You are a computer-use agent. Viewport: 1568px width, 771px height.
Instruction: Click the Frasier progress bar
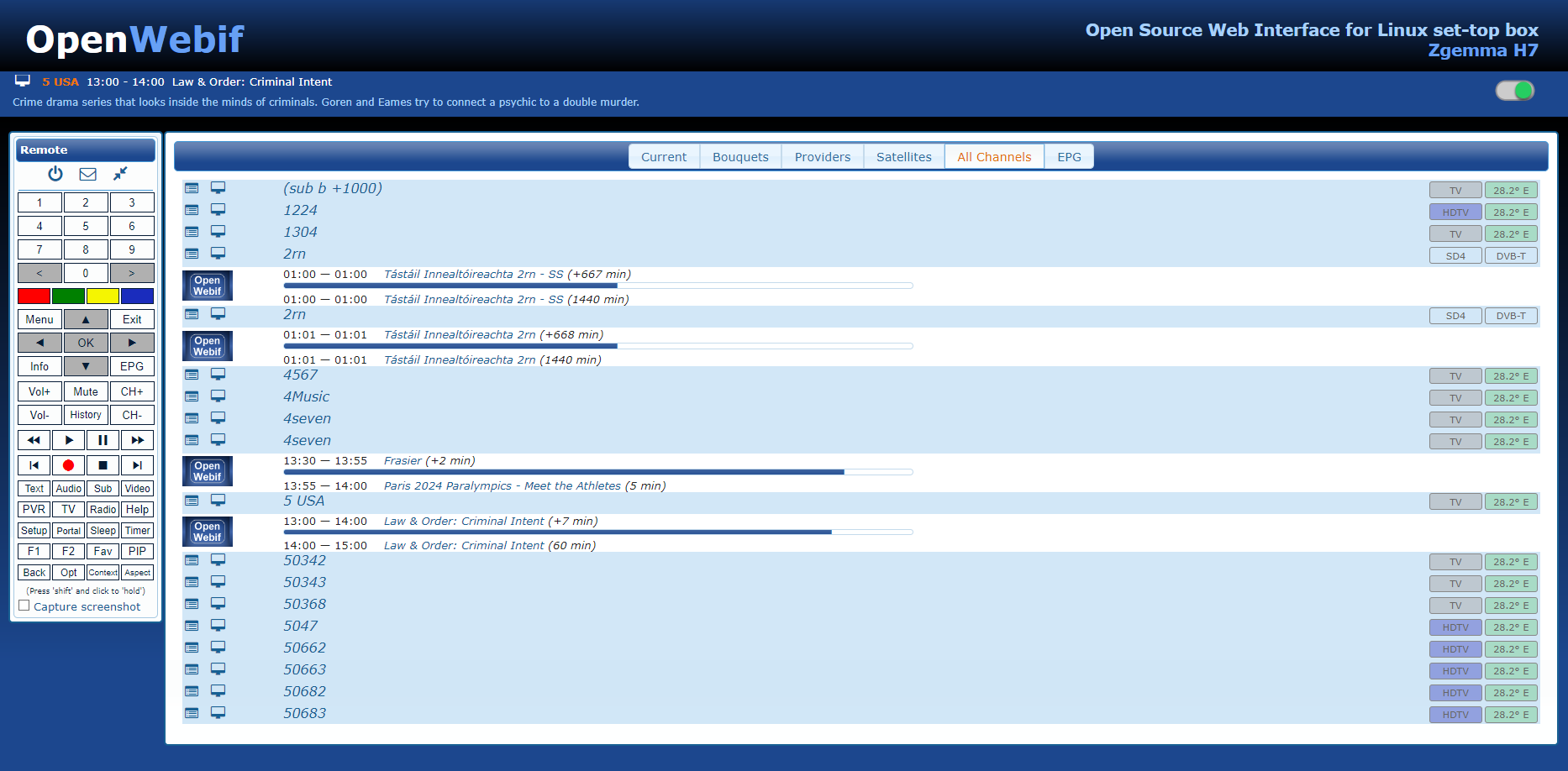598,472
